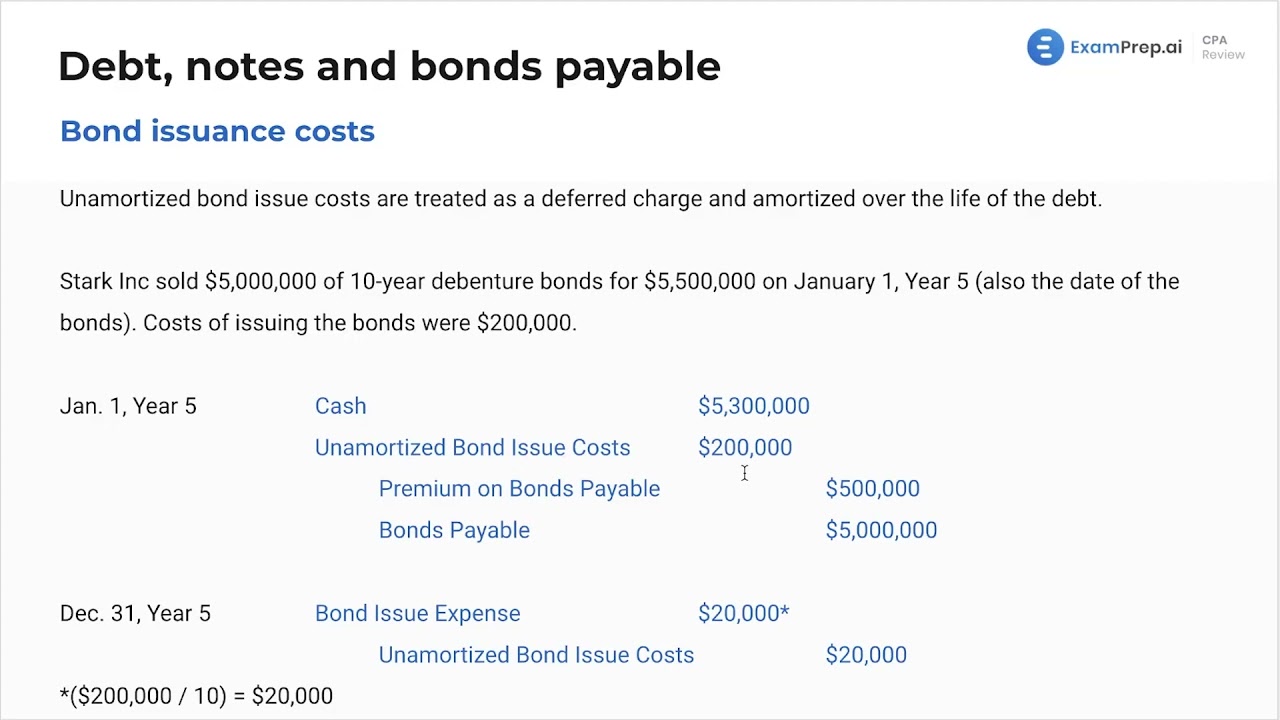The width and height of the screenshot is (1280, 720).
Task: Click the 'Bond Issue Expense' account
Action: tap(417, 614)
